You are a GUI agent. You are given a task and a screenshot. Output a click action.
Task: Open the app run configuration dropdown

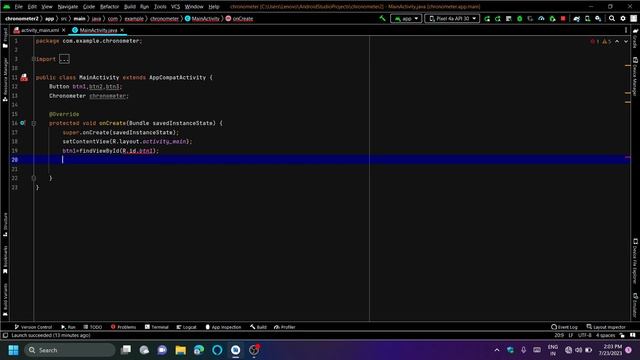(x=406, y=18)
